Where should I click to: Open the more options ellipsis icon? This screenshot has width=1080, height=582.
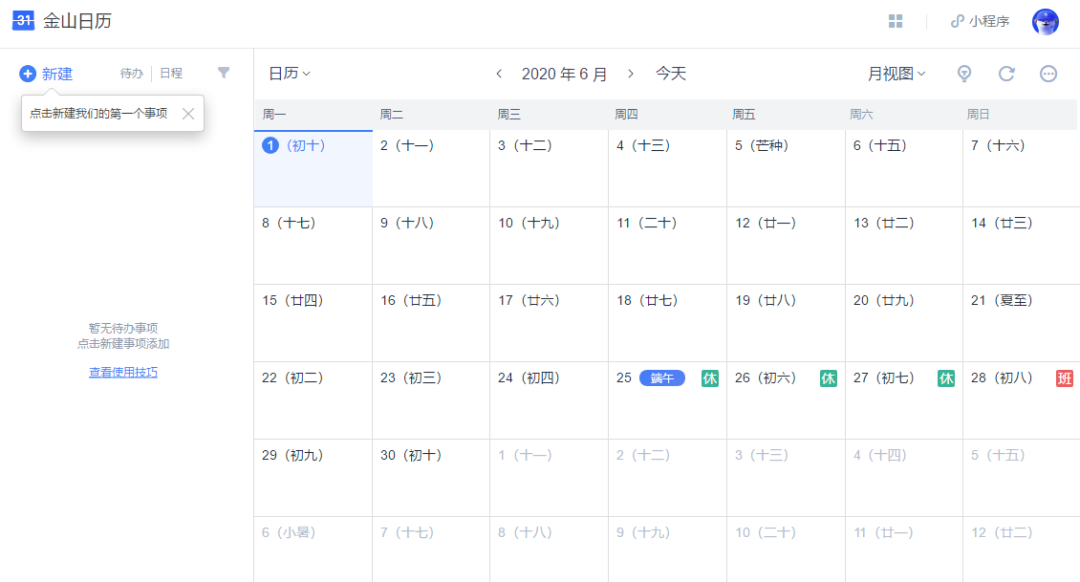(x=1048, y=74)
